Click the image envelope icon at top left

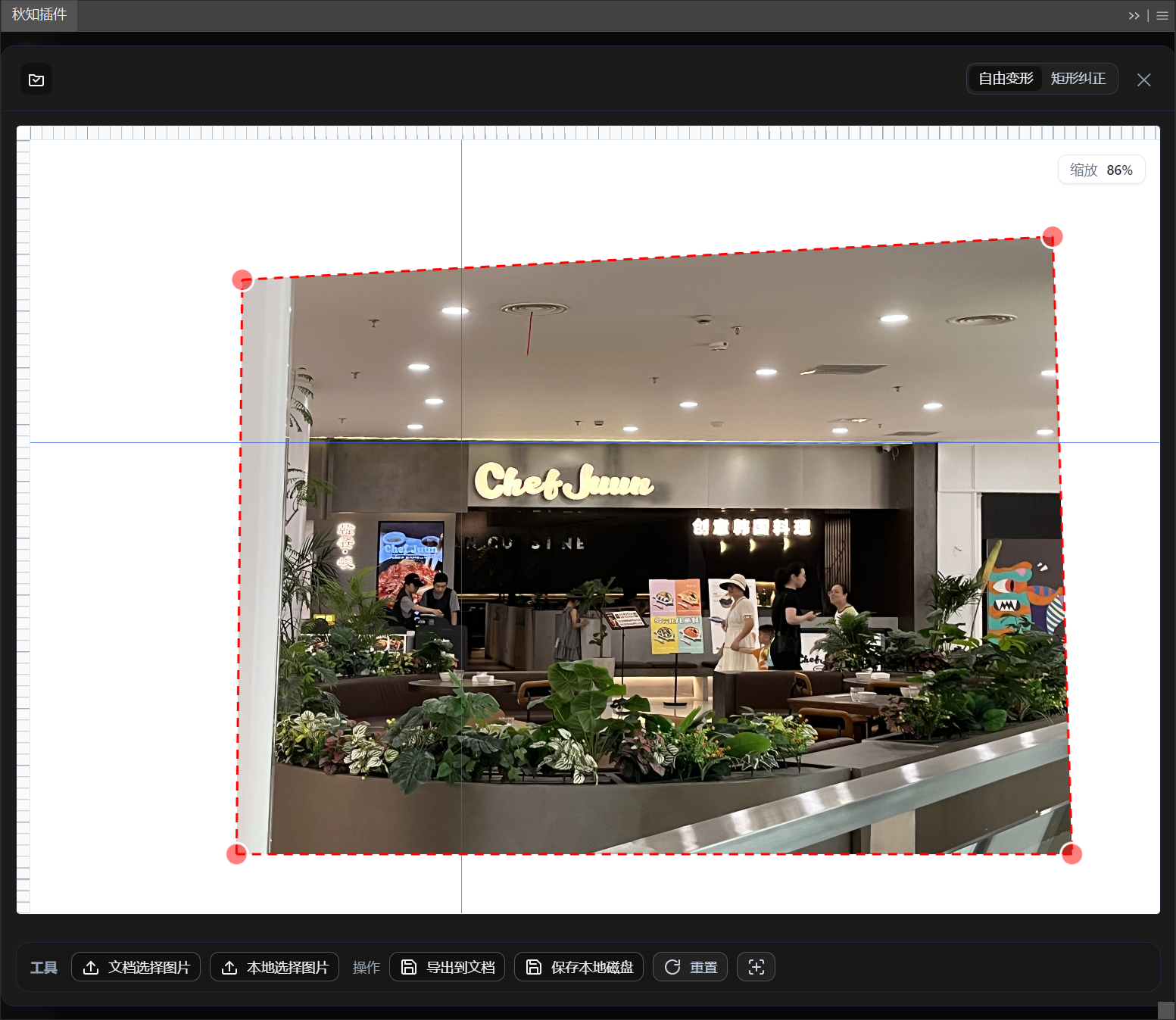click(36, 80)
